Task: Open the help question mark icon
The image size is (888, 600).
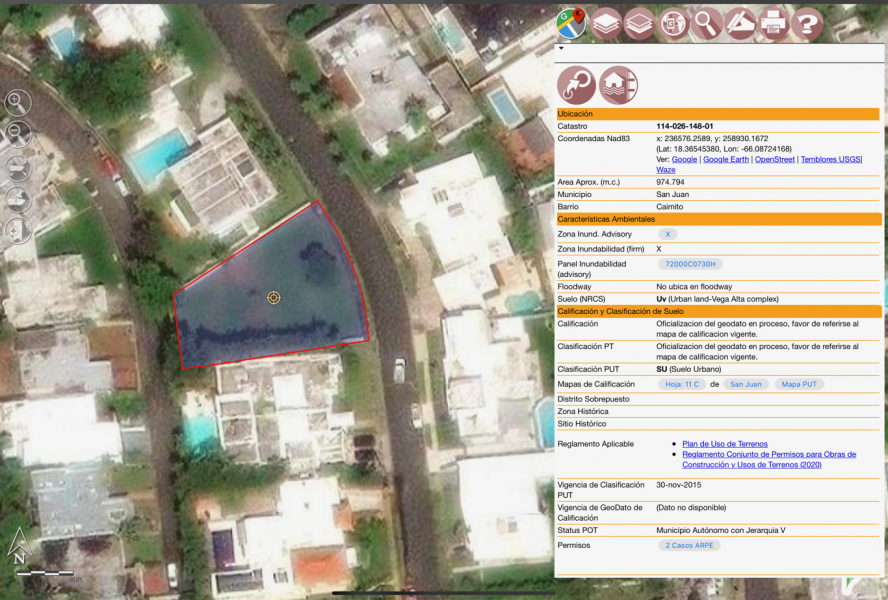Action: (807, 22)
